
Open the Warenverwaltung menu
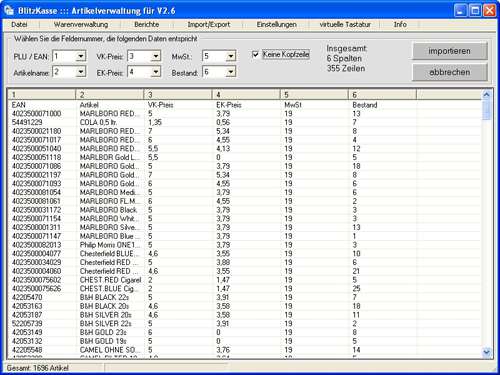pyautogui.click(x=81, y=24)
